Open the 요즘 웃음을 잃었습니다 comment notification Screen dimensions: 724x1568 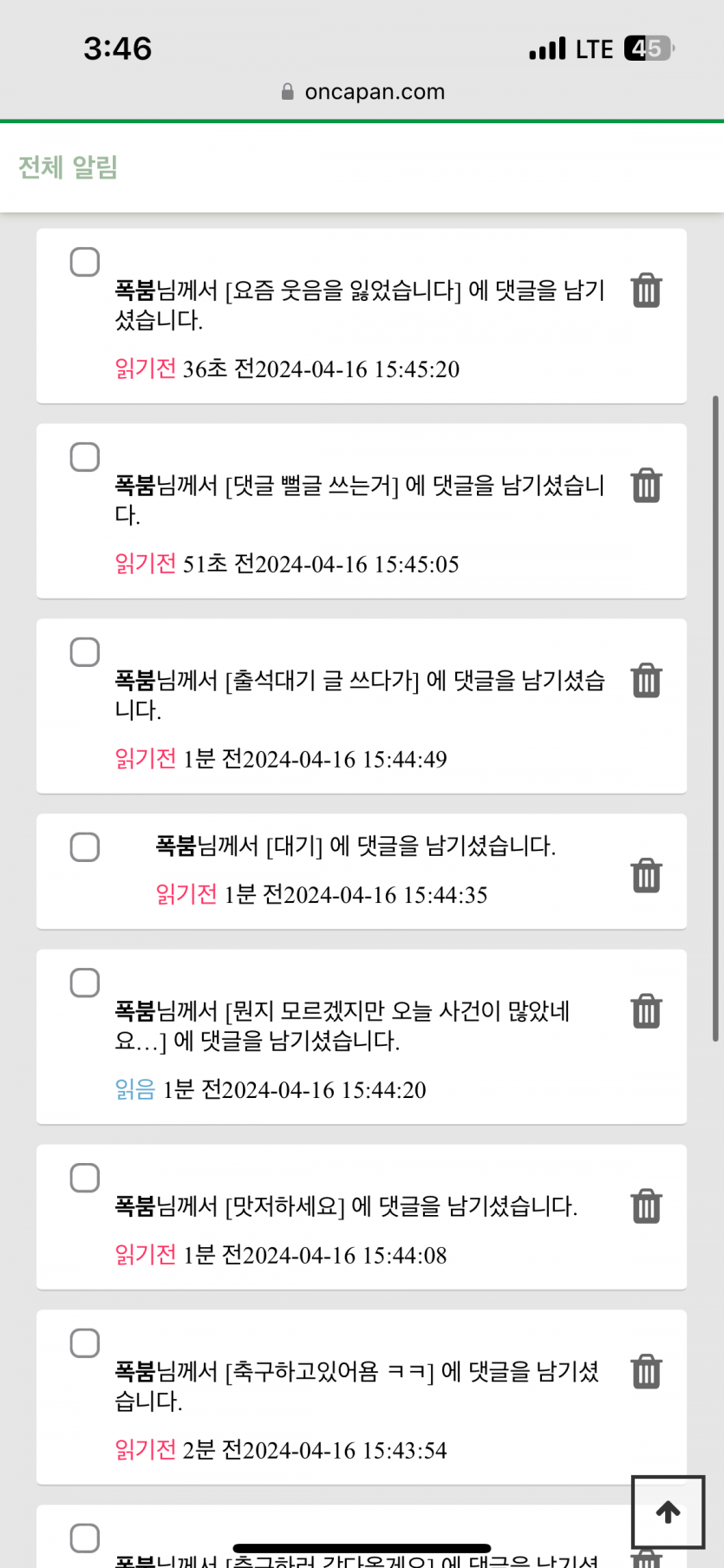[x=359, y=304]
